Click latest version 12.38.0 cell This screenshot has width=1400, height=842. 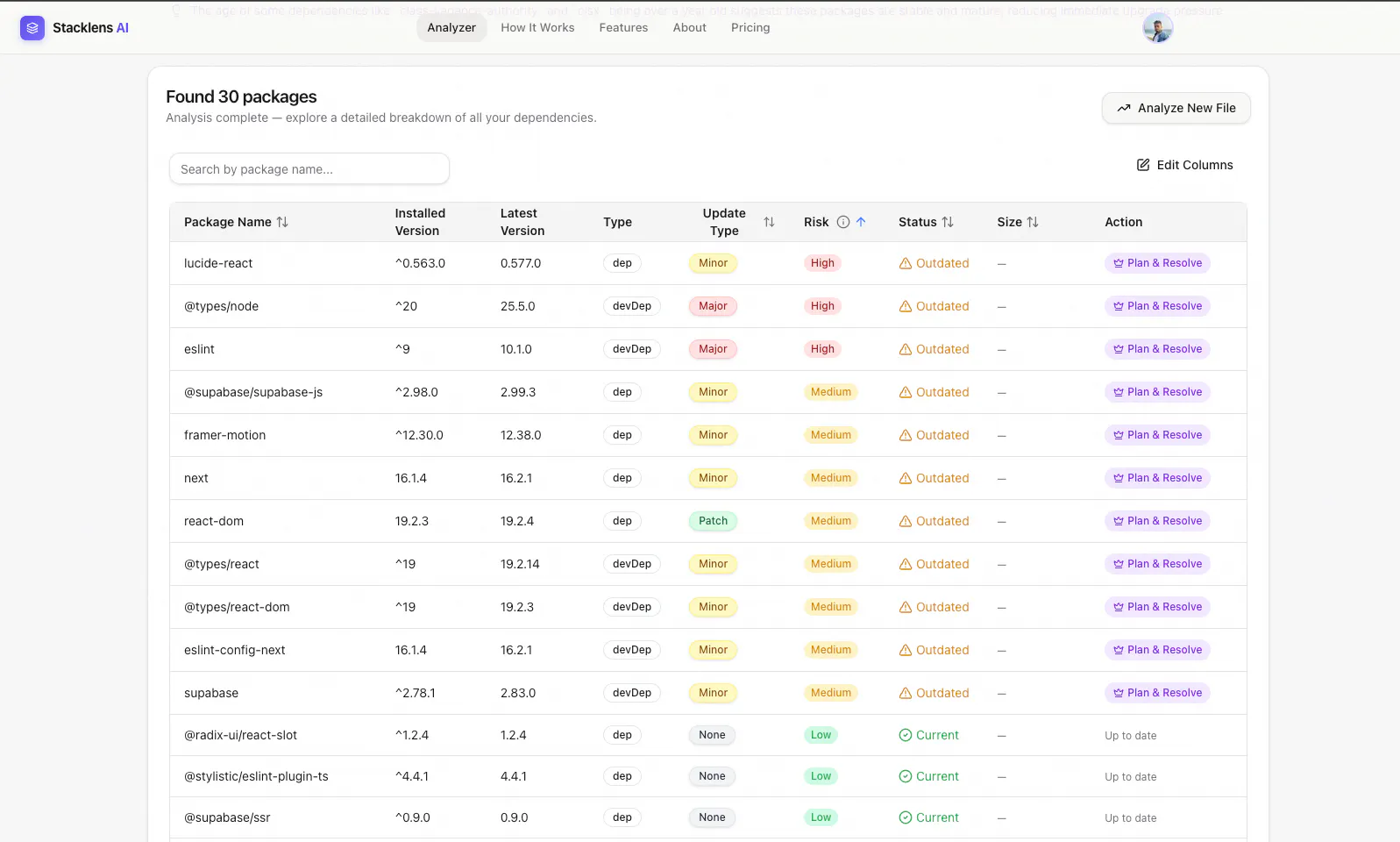tap(521, 435)
